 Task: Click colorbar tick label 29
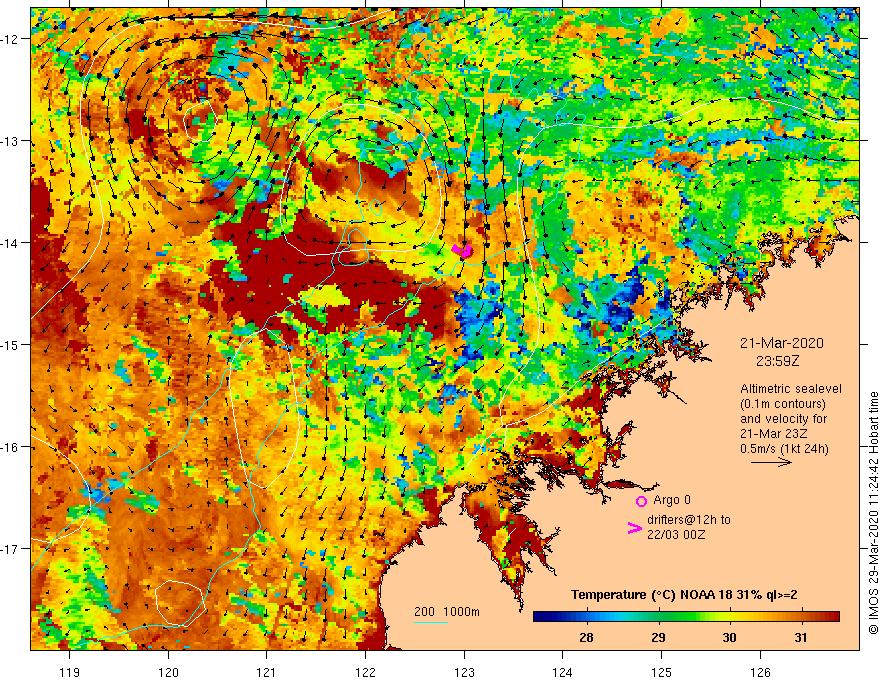click(x=658, y=637)
